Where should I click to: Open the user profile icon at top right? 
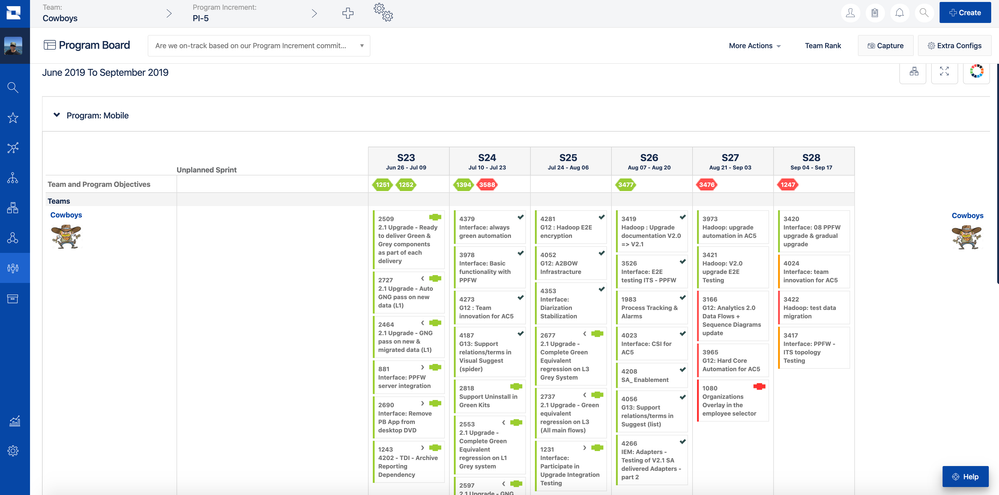tap(851, 13)
